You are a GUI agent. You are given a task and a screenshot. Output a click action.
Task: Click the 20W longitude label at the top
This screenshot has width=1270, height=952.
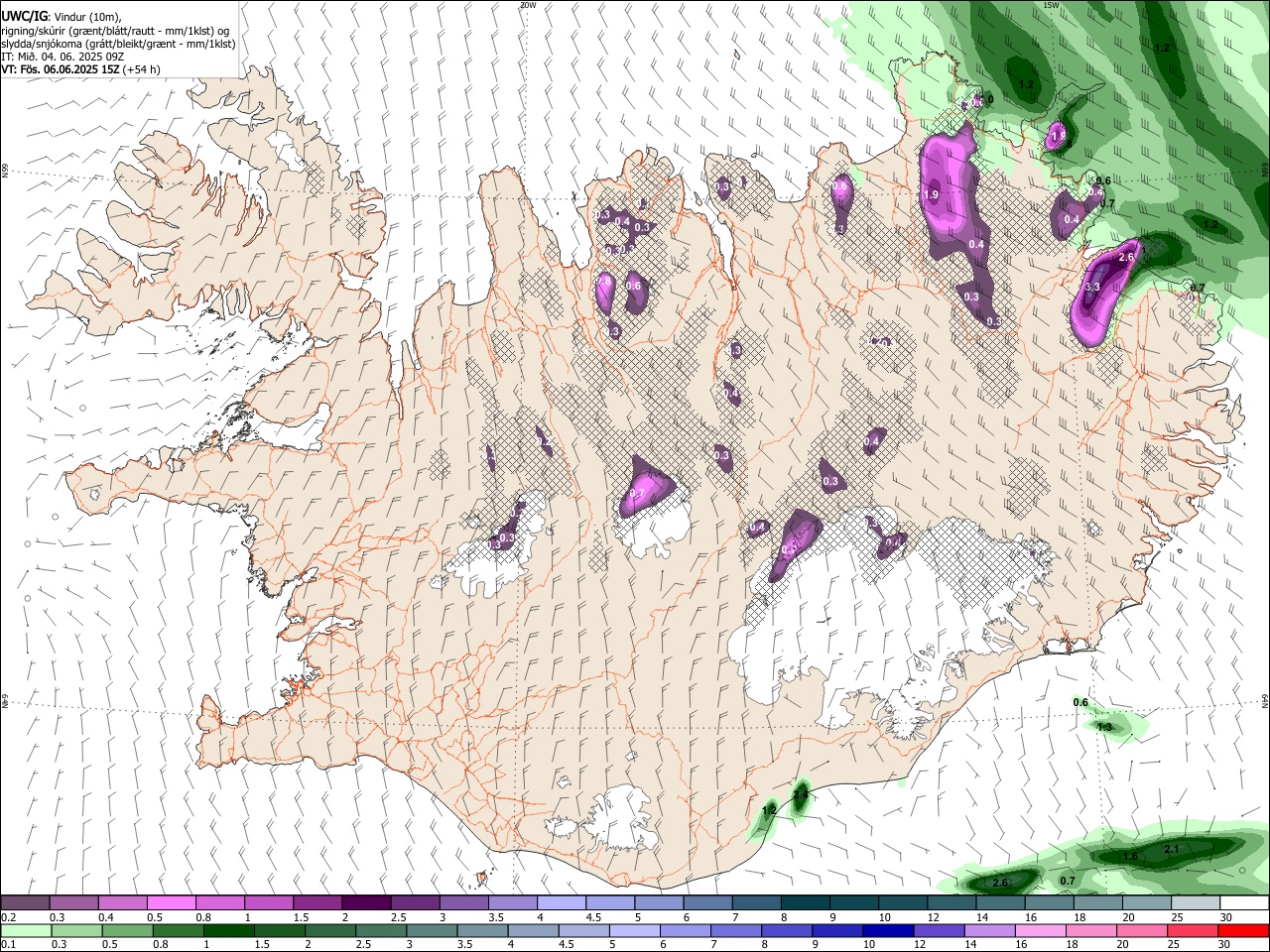coord(528,5)
